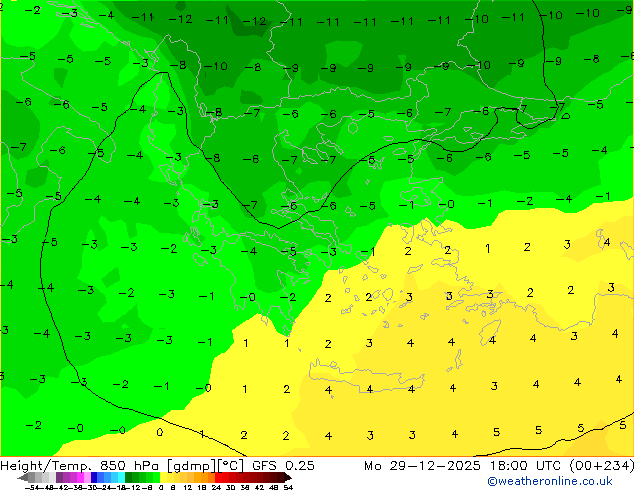This screenshot has height=490, width=634.
Task: Click the '18:00 UTC' time text
Action: tap(527, 465)
